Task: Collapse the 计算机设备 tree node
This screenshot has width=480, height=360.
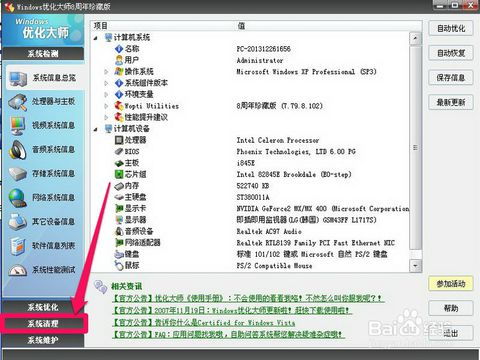Action: [96, 129]
